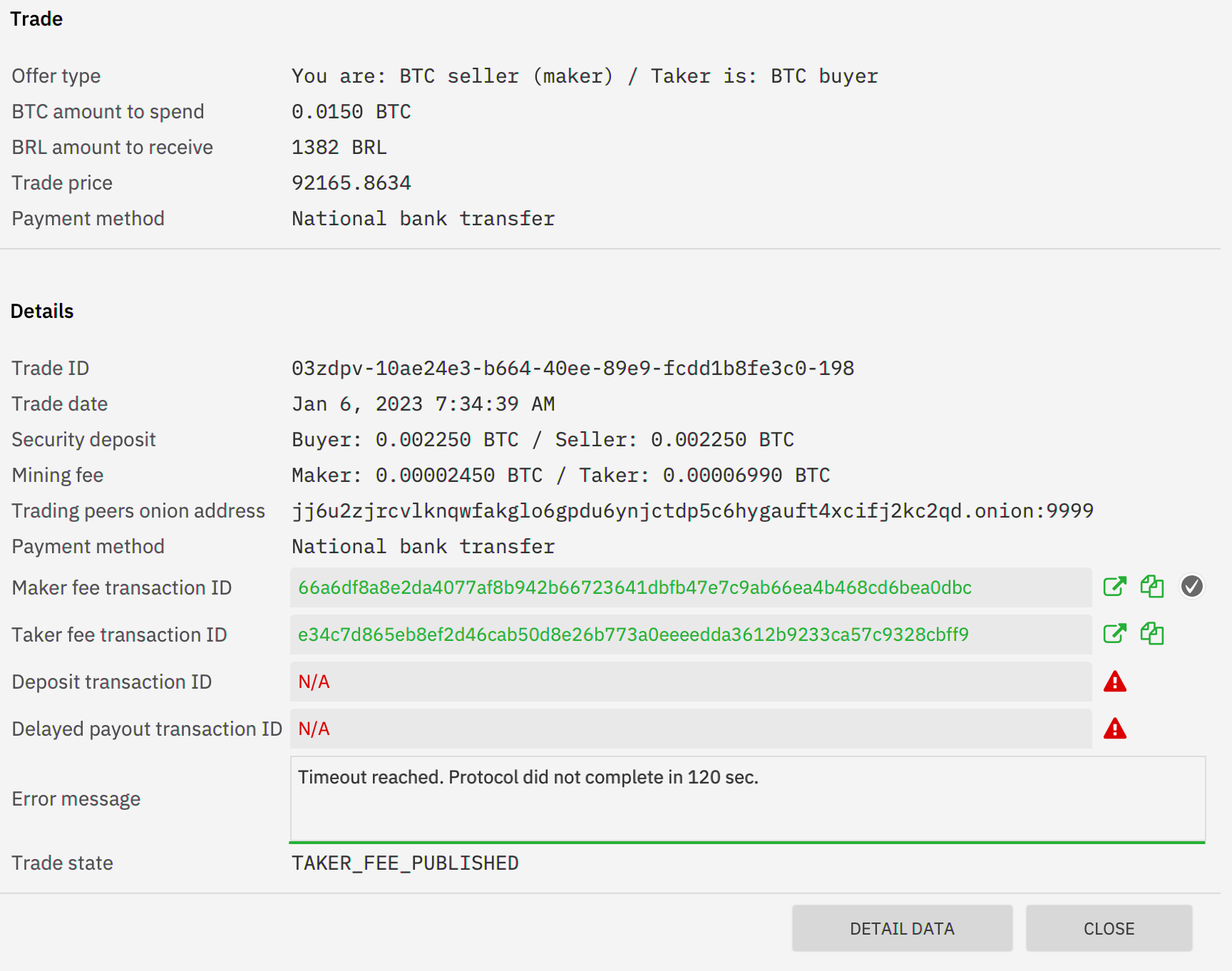Click warning icon for Delayed payout transaction ID
The image size is (1232, 971).
click(x=1114, y=729)
